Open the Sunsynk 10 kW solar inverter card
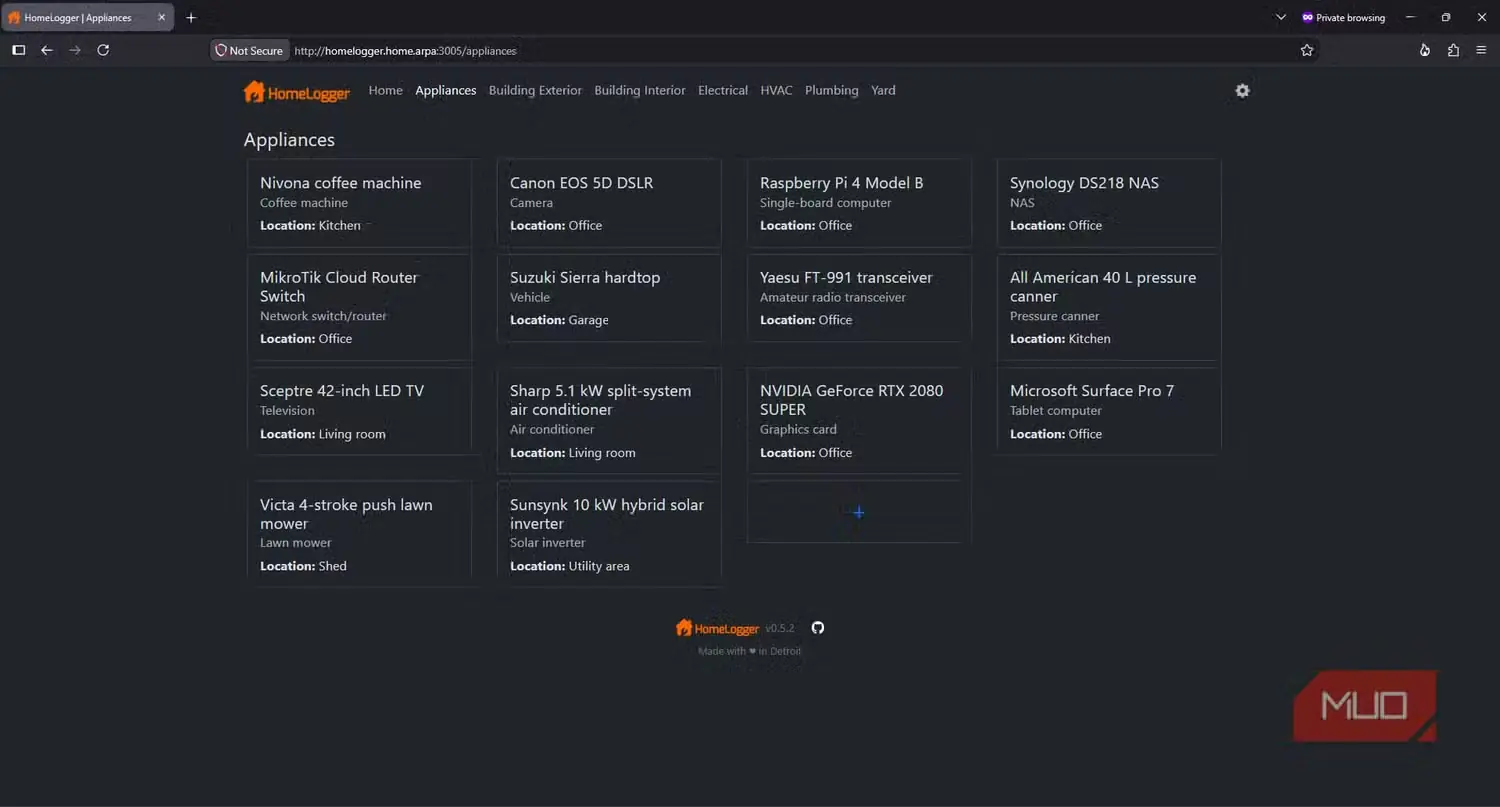 tap(609, 534)
